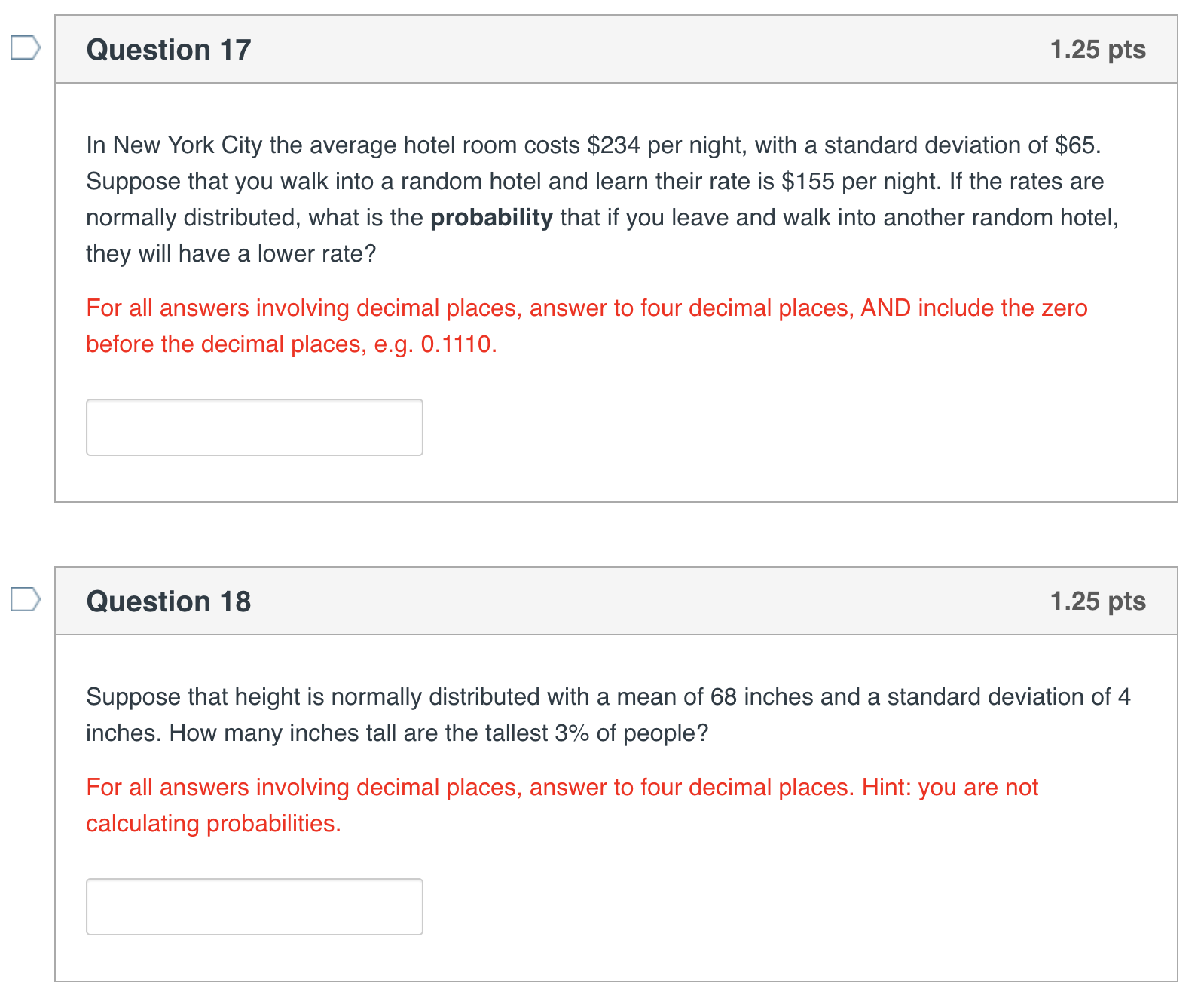This screenshot has height=1004, width=1204.
Task: Click the bookmark marker beside Question 17
Action: coord(25,47)
